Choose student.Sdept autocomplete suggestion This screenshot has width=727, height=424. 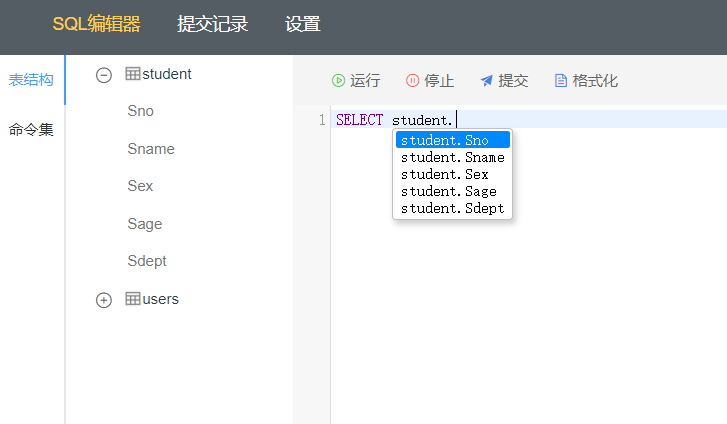[x=453, y=209]
